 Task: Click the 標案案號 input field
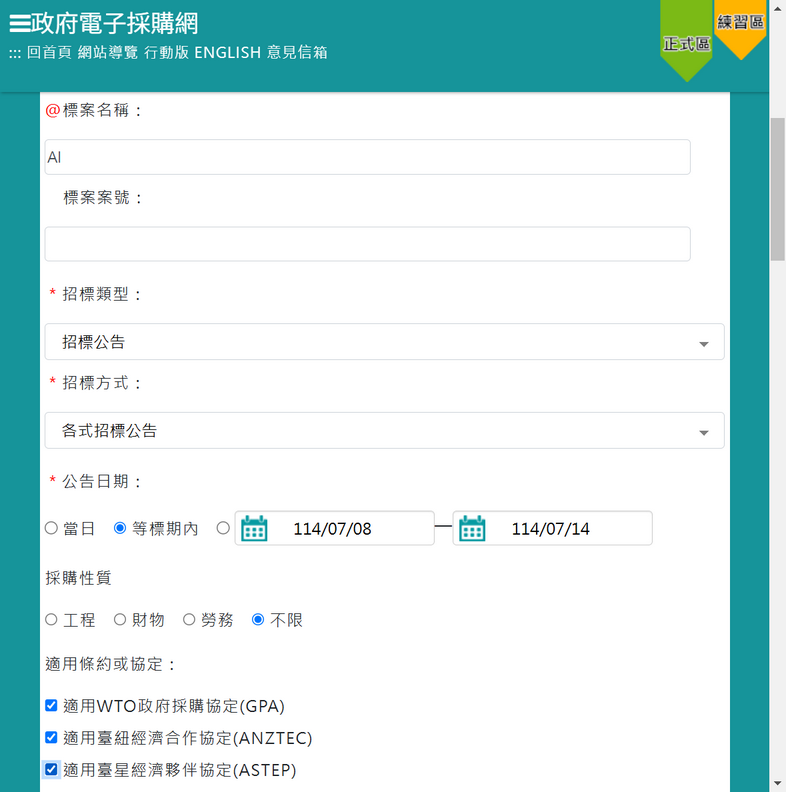tap(367, 244)
